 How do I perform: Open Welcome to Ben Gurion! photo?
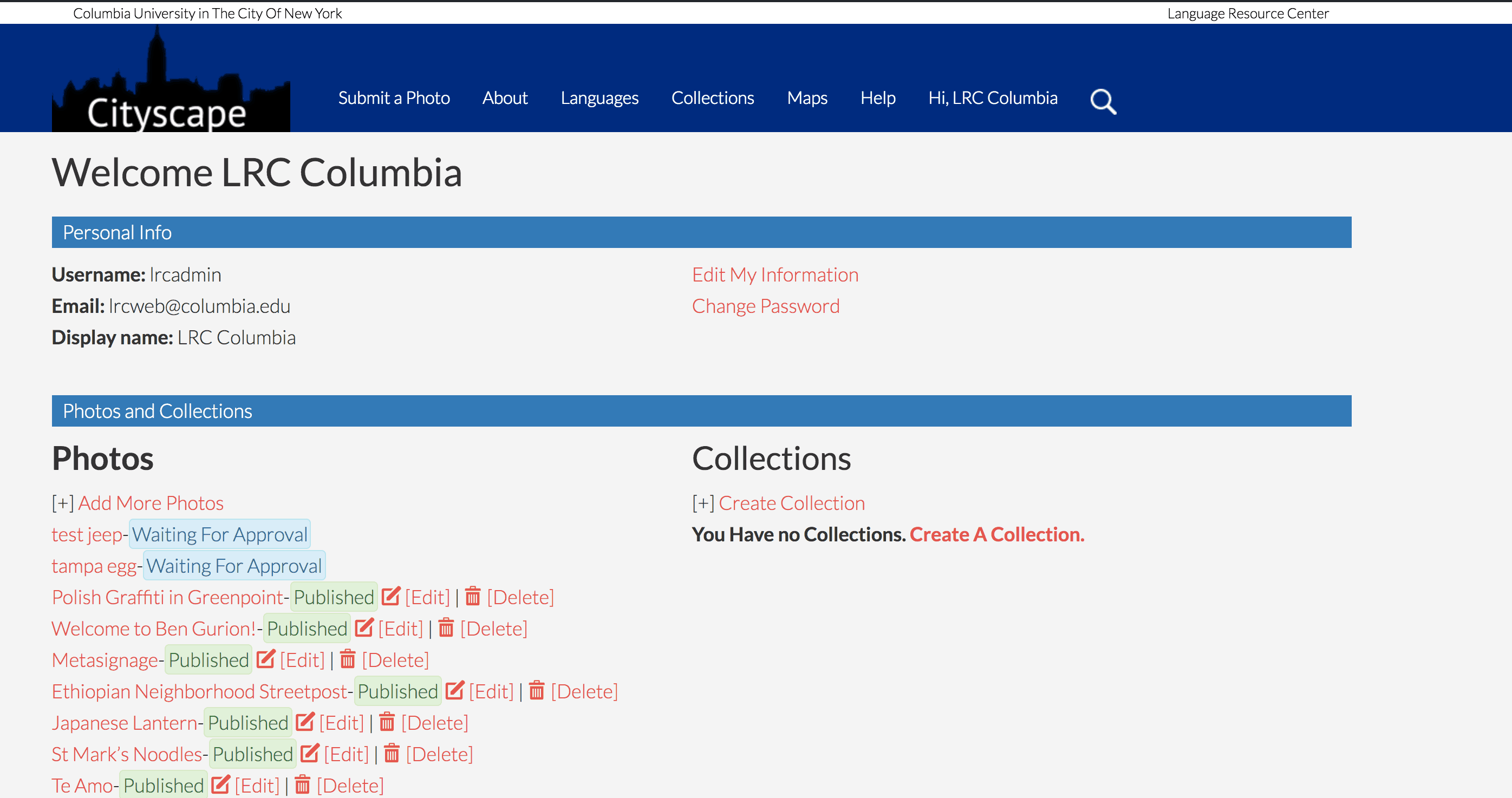pos(154,629)
